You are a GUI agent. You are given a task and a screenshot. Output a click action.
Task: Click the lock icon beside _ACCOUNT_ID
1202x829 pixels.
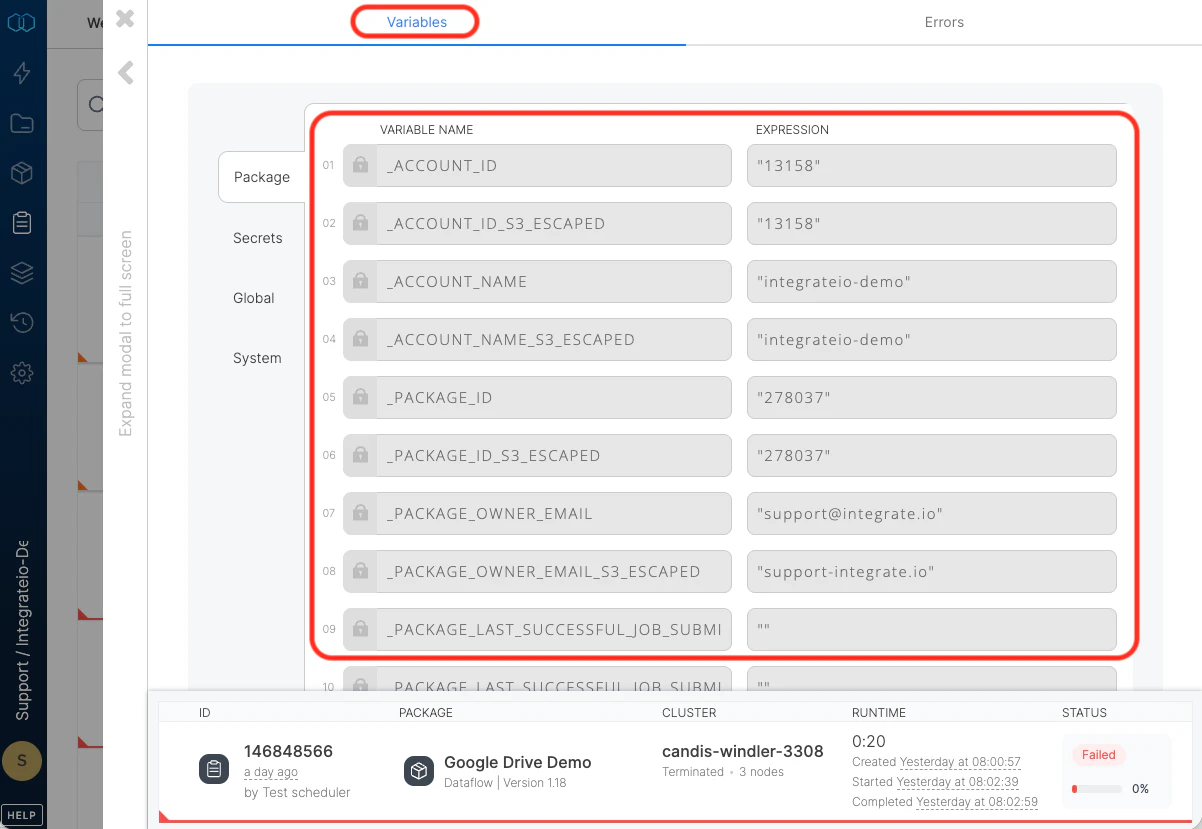360,166
